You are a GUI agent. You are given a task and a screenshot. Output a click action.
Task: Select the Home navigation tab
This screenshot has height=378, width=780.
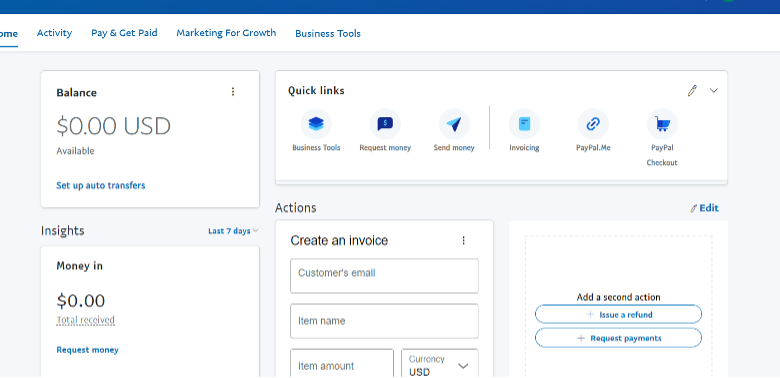[8, 34]
